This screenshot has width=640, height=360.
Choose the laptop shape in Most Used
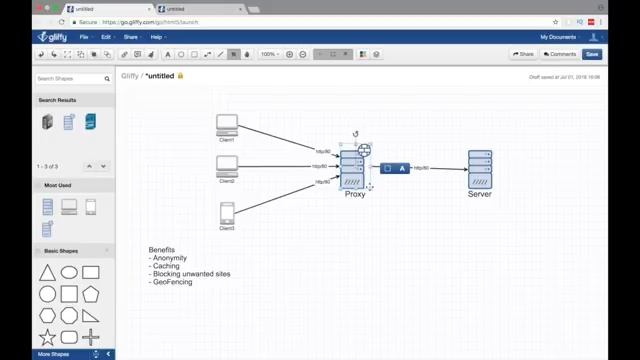(69, 207)
